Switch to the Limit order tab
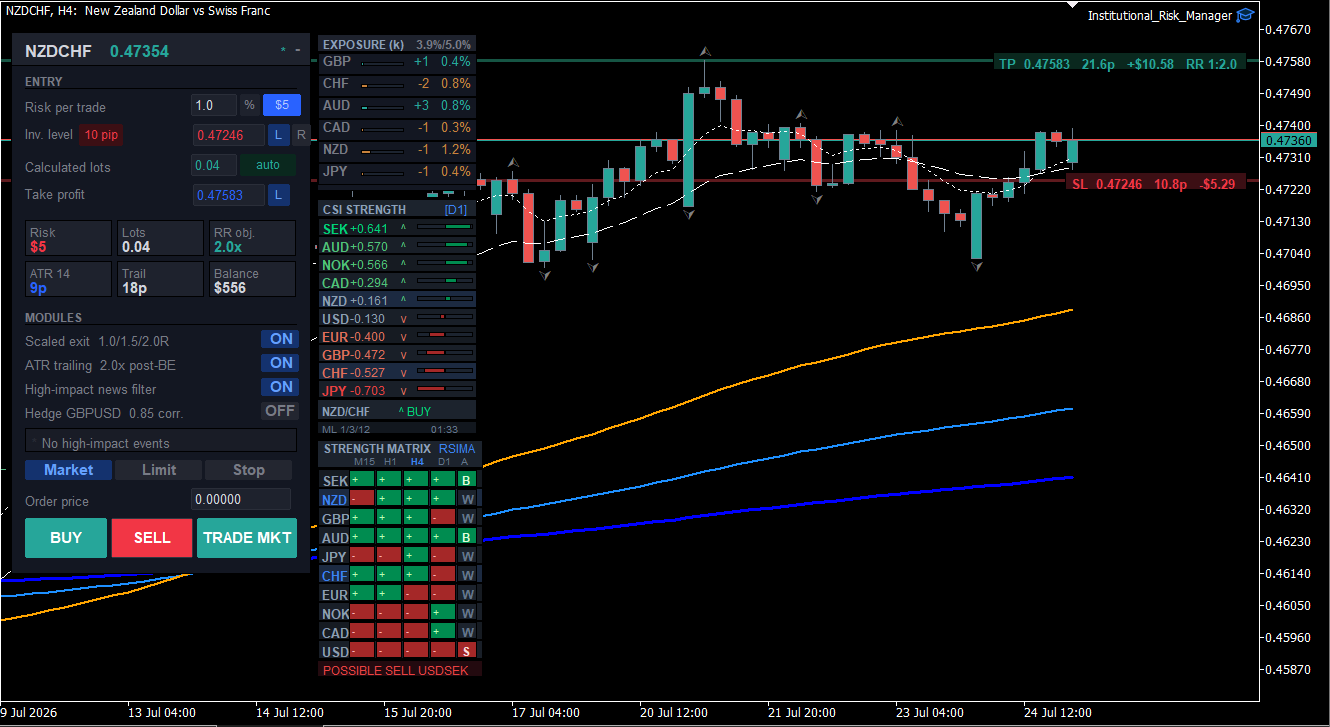This screenshot has height=727, width=1330. pos(159,470)
